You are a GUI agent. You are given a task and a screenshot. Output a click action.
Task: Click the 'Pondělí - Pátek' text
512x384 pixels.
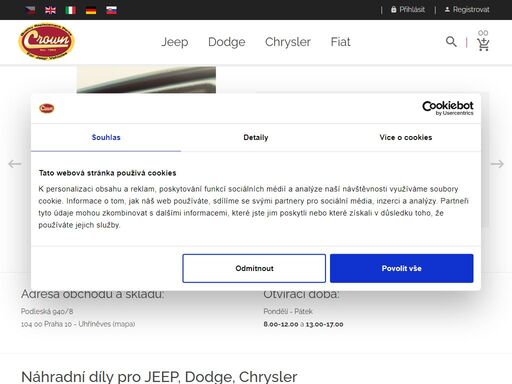pos(288,311)
